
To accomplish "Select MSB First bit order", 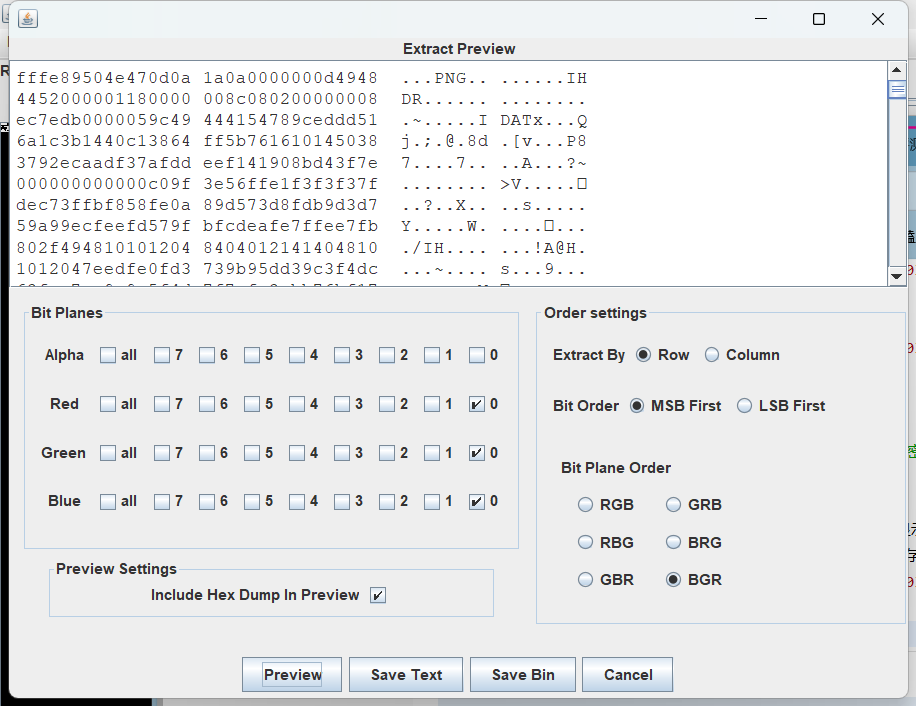I will 637,406.
